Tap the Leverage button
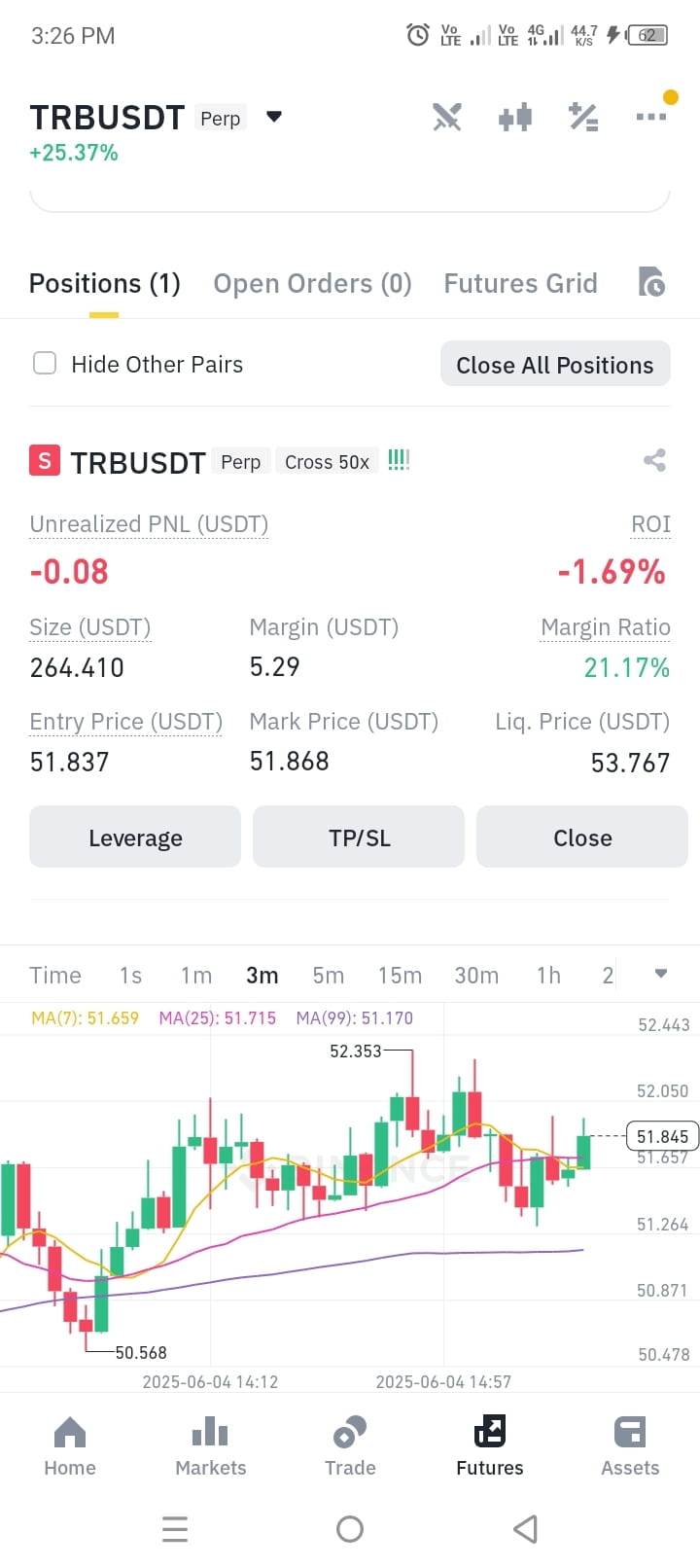The image size is (700, 1568). (x=135, y=837)
